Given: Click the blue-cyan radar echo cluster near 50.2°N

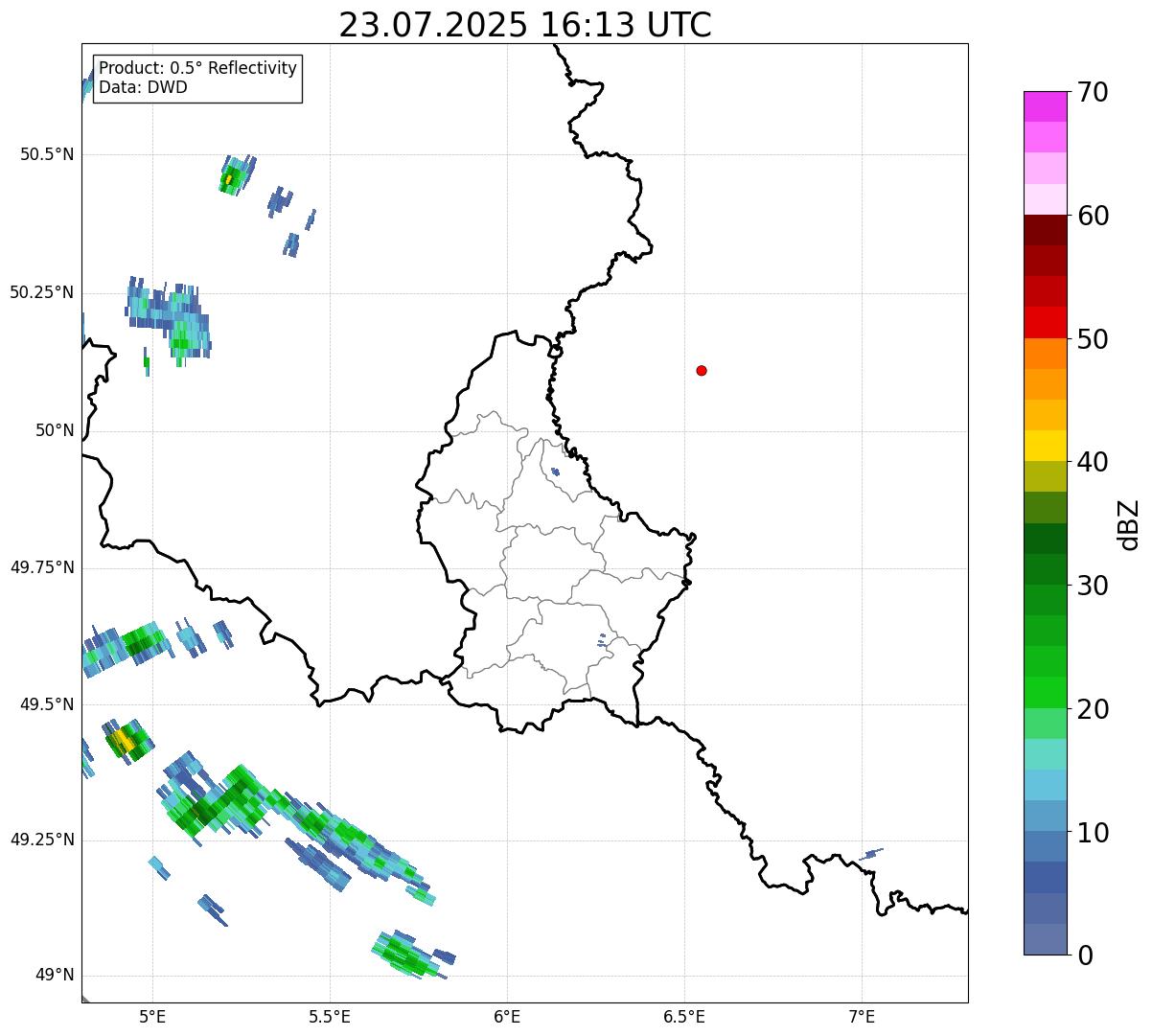Looking at the screenshot, I should 169,321.
